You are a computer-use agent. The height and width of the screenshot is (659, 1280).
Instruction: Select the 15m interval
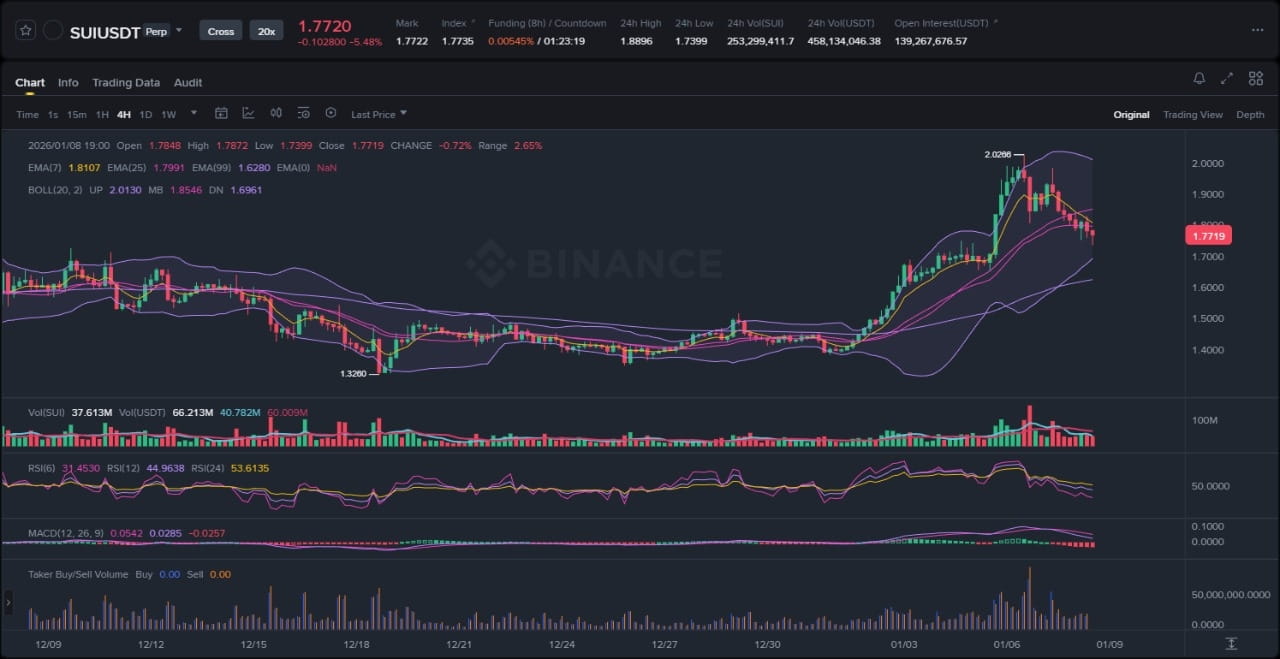(77, 115)
